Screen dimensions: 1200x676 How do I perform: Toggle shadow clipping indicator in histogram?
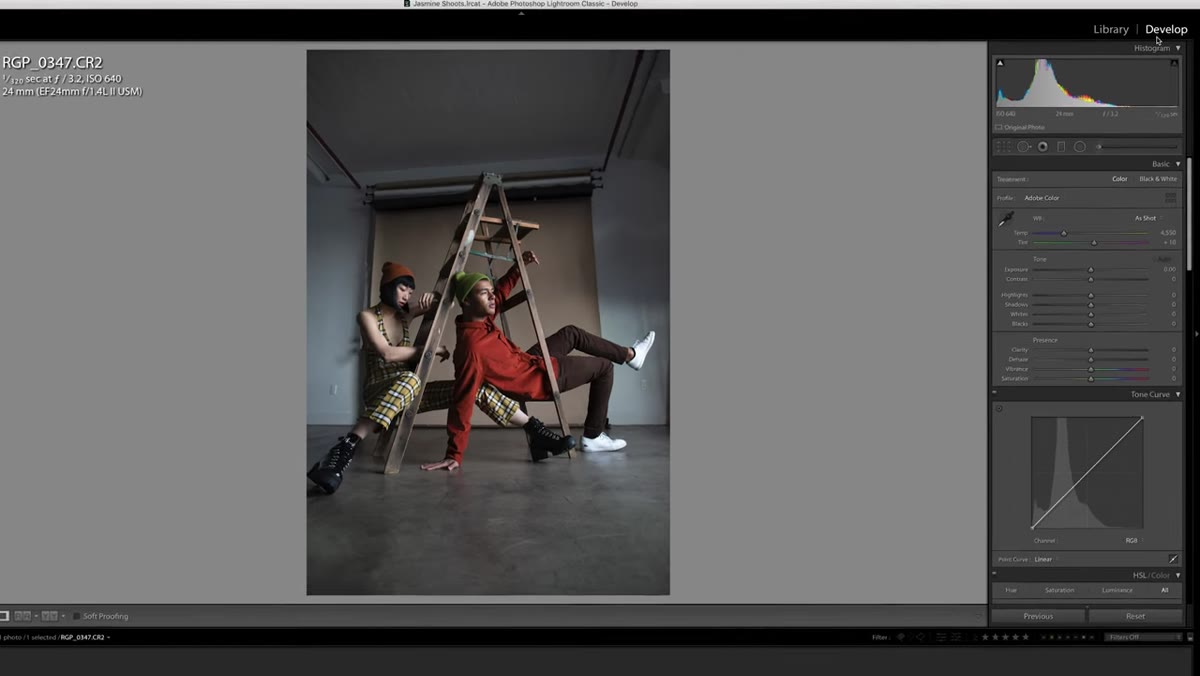pos(1000,63)
